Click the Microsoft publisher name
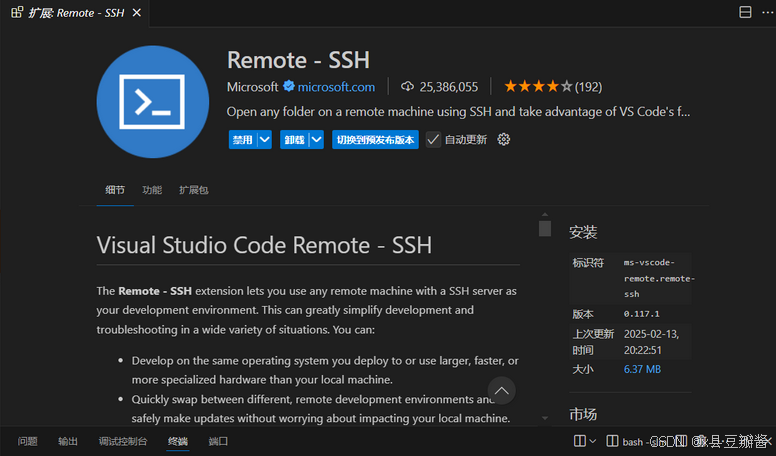 [252, 87]
